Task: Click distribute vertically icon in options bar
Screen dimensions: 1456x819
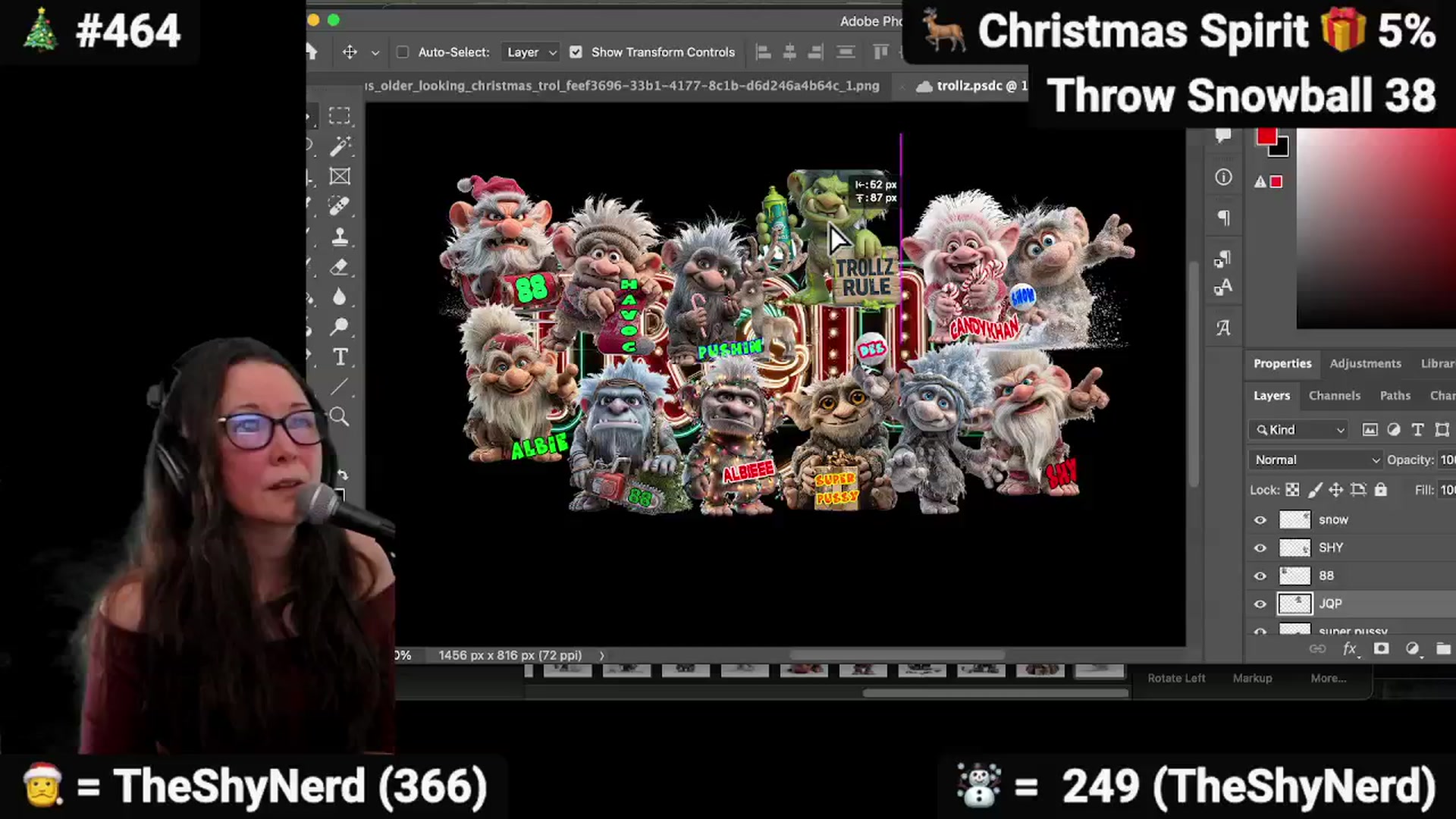Action: point(846,52)
